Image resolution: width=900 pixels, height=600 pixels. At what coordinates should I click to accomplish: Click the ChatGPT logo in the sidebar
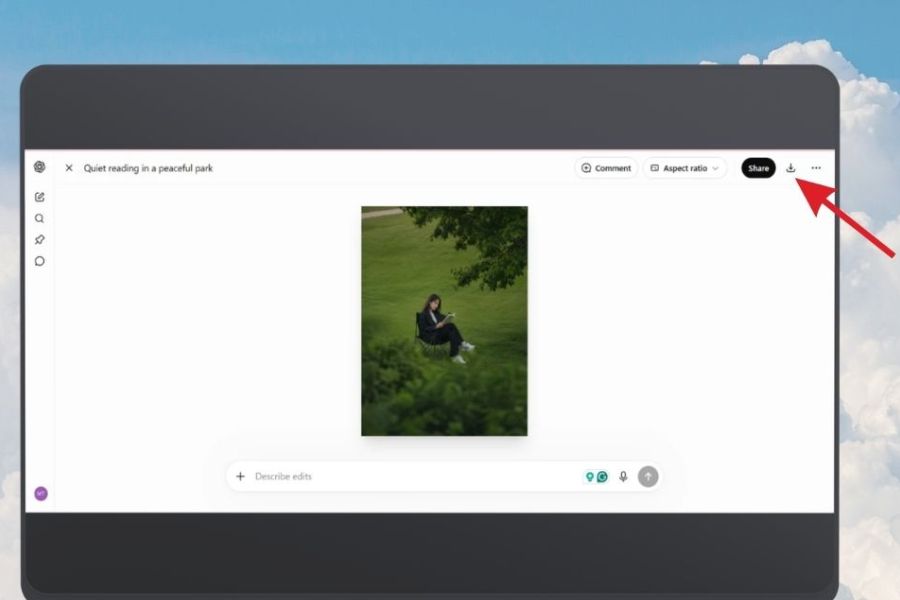pos(40,167)
